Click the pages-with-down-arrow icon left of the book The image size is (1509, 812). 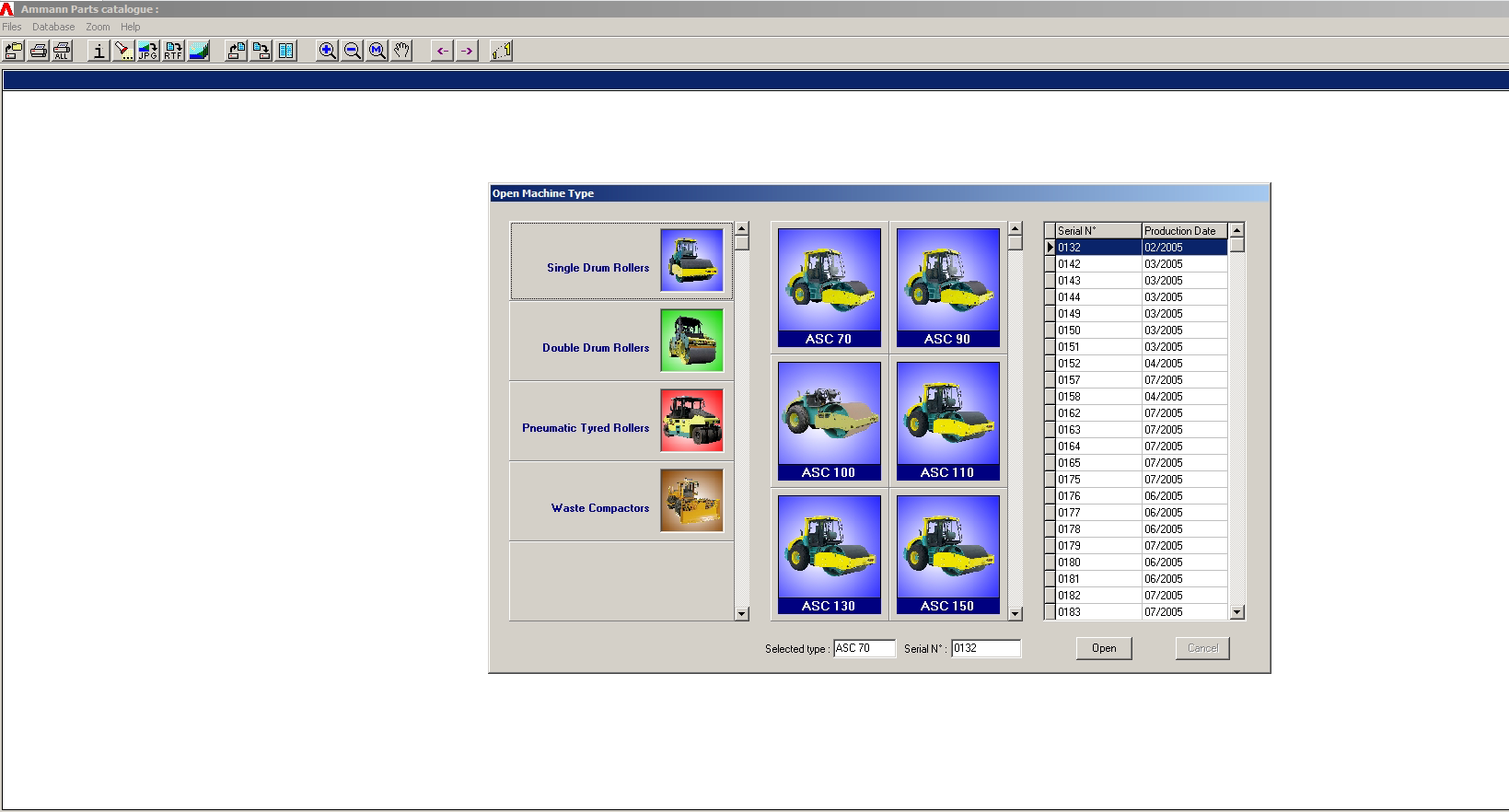point(261,51)
